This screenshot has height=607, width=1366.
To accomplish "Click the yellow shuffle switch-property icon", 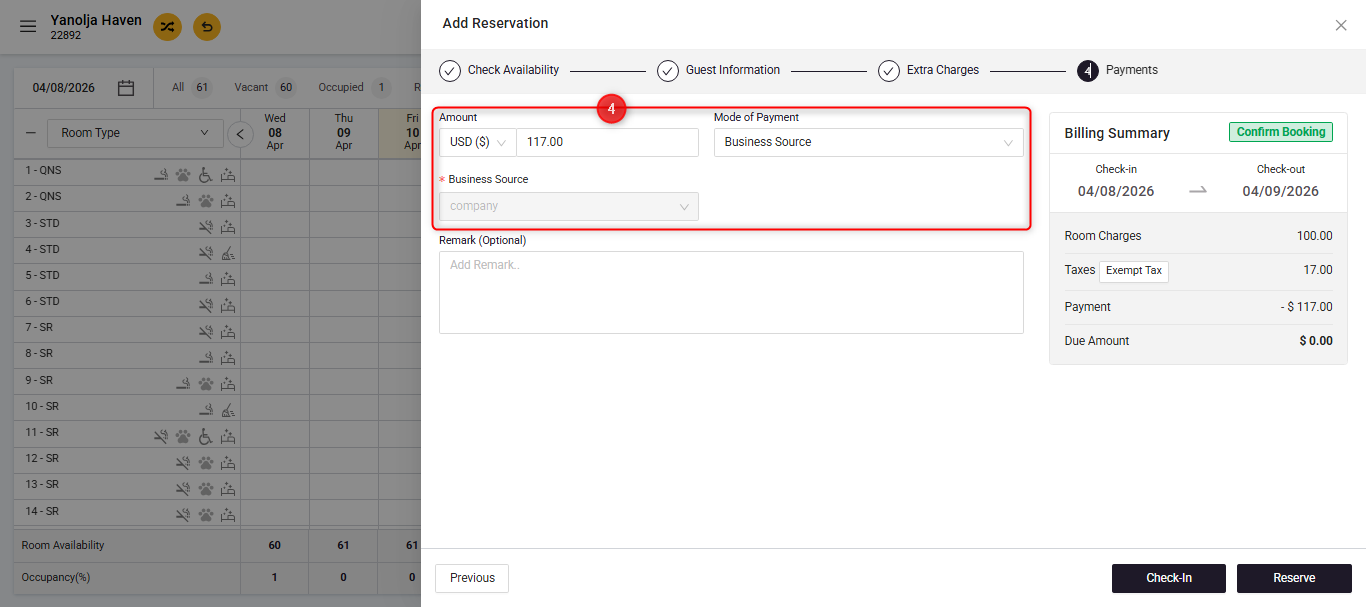I will [x=167, y=27].
